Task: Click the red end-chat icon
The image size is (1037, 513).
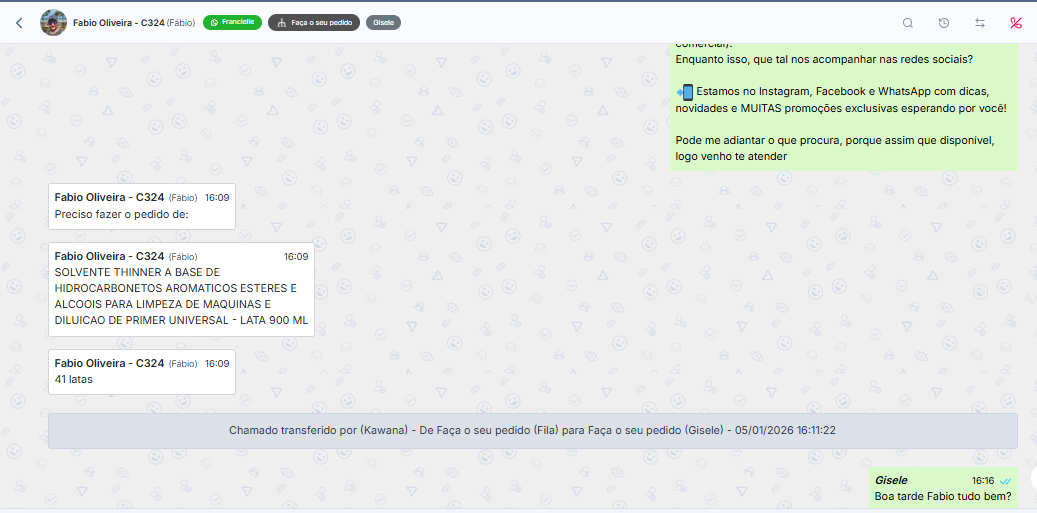Action: (1016, 23)
